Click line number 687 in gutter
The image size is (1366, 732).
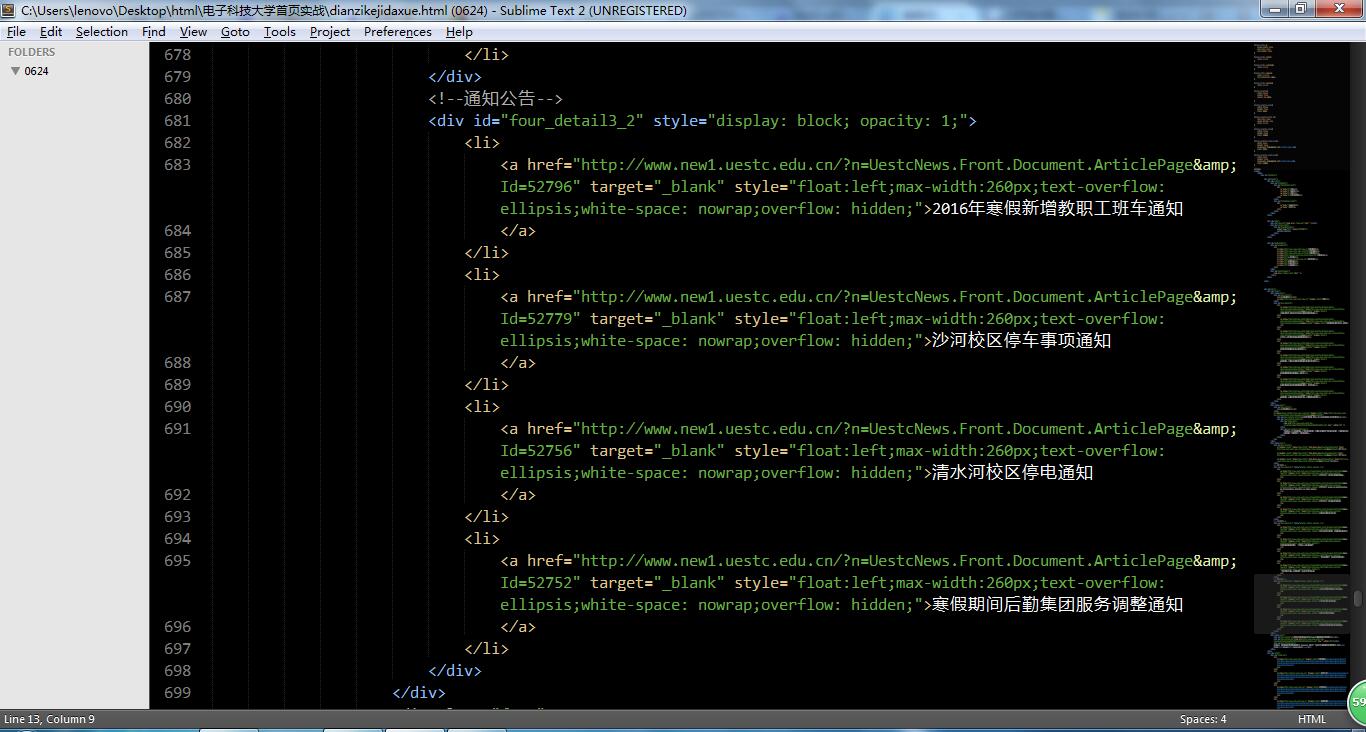177,297
